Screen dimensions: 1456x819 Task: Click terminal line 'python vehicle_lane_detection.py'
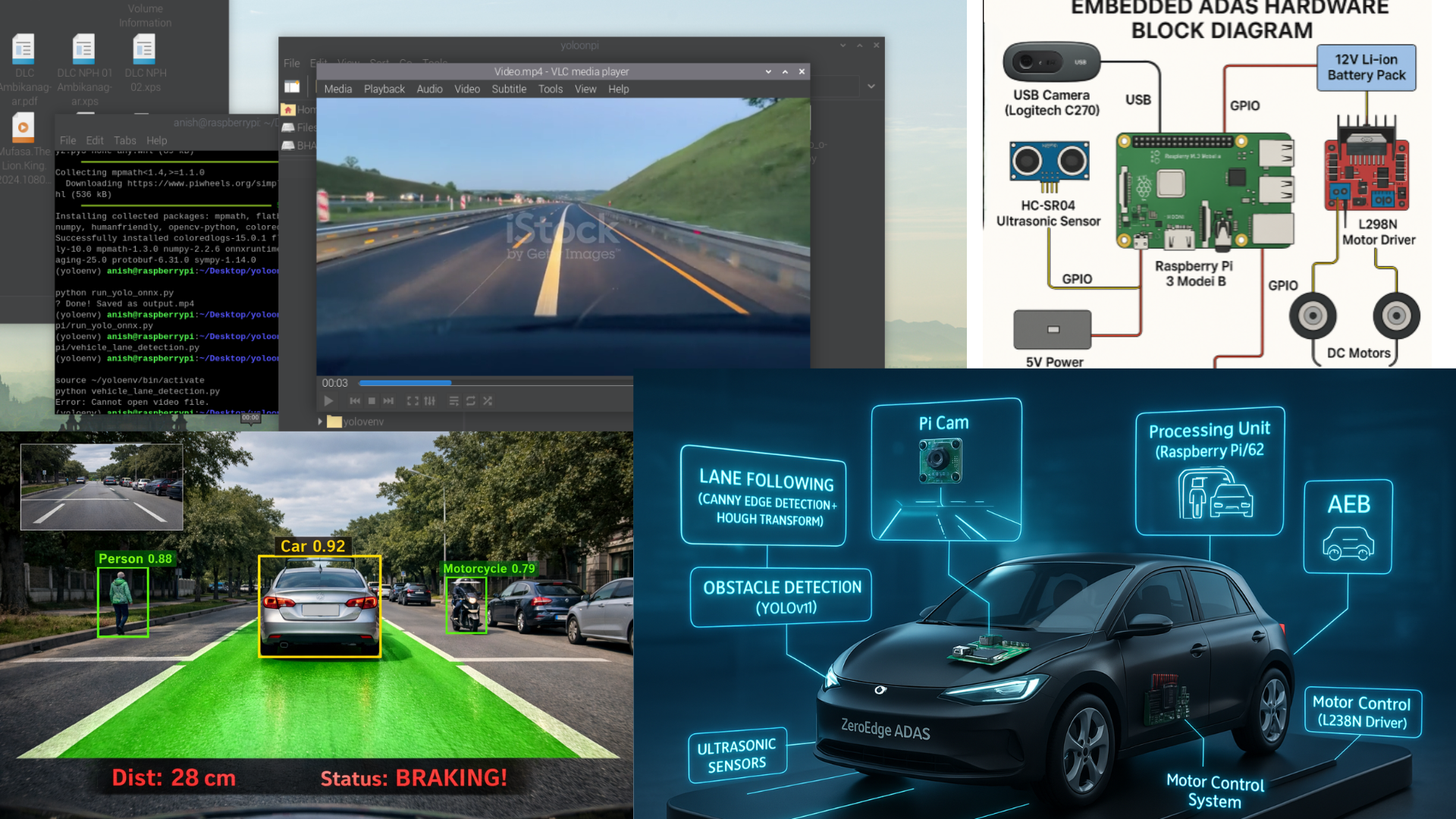click(x=137, y=391)
